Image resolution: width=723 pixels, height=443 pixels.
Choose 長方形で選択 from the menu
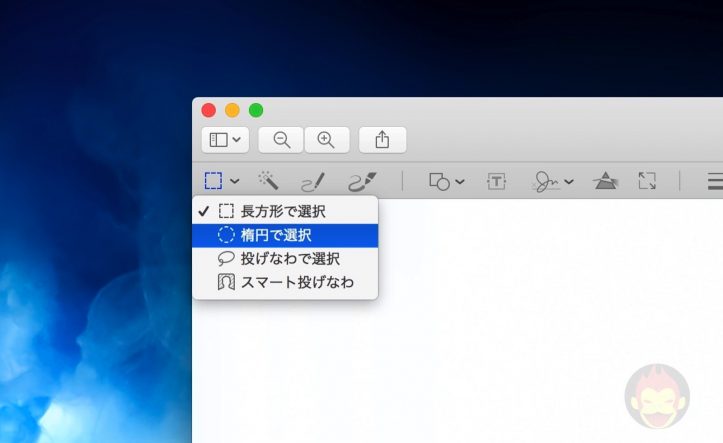[285, 212]
